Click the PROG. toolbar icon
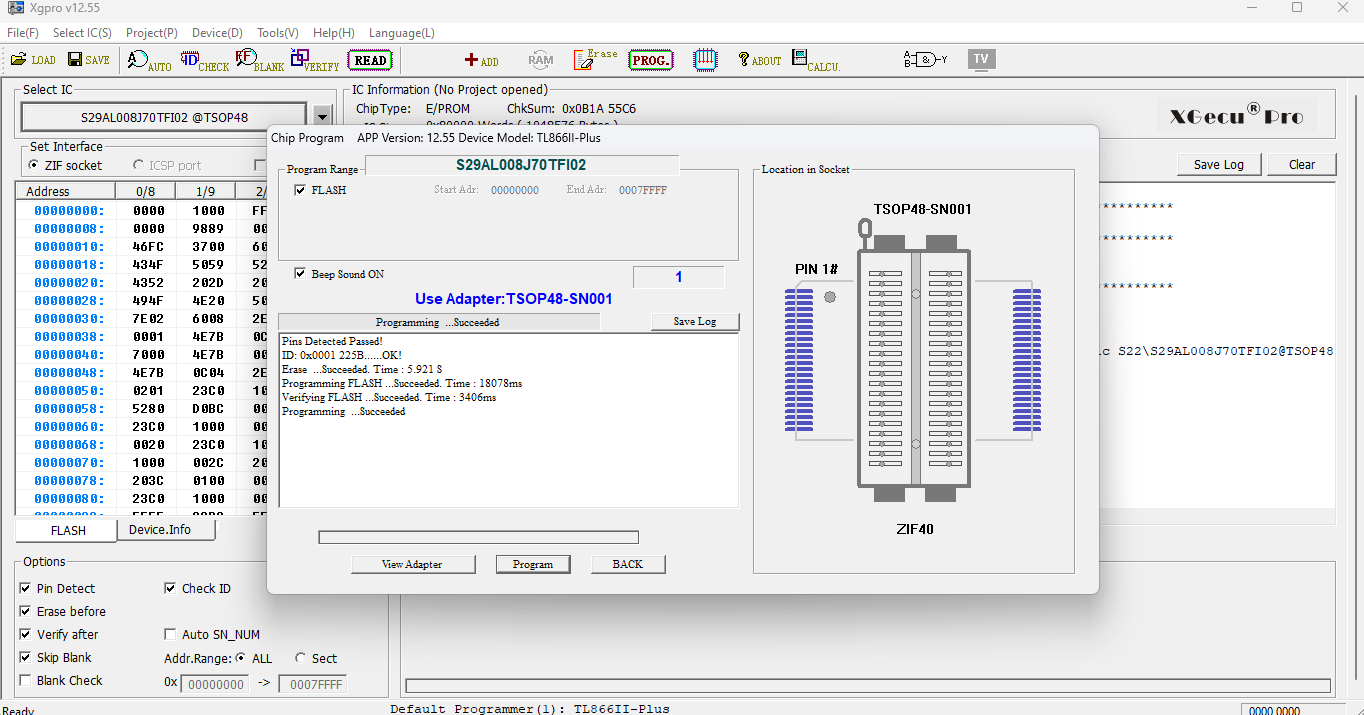This screenshot has width=1364, height=715. coord(650,59)
